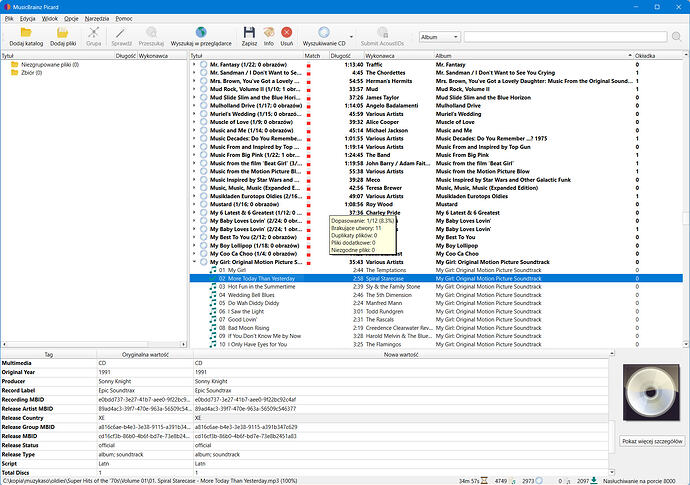
Task: Click the left pane horizontal scrollbar
Action: [94, 344]
